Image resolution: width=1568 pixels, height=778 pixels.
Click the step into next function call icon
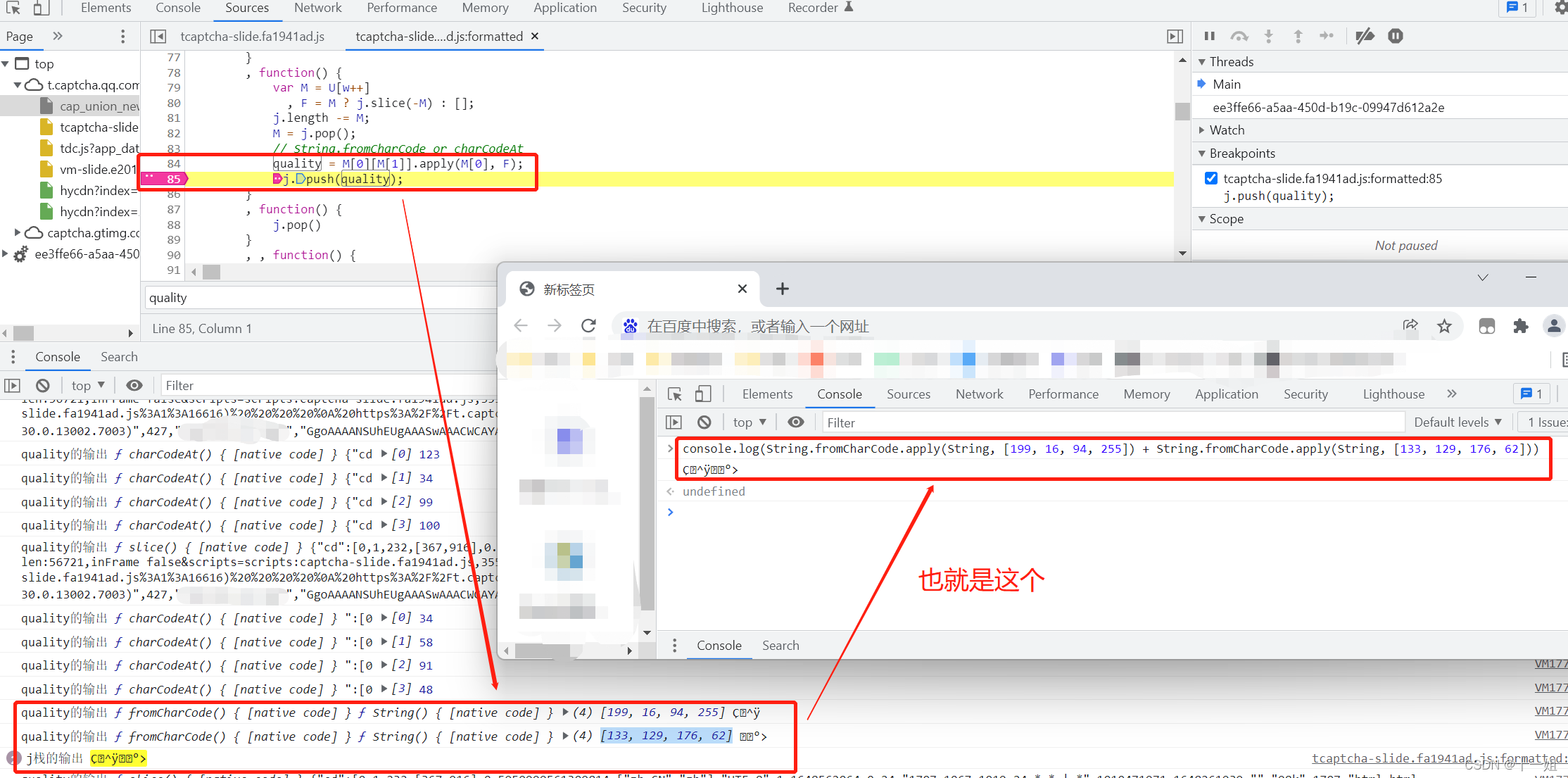pos(1269,36)
